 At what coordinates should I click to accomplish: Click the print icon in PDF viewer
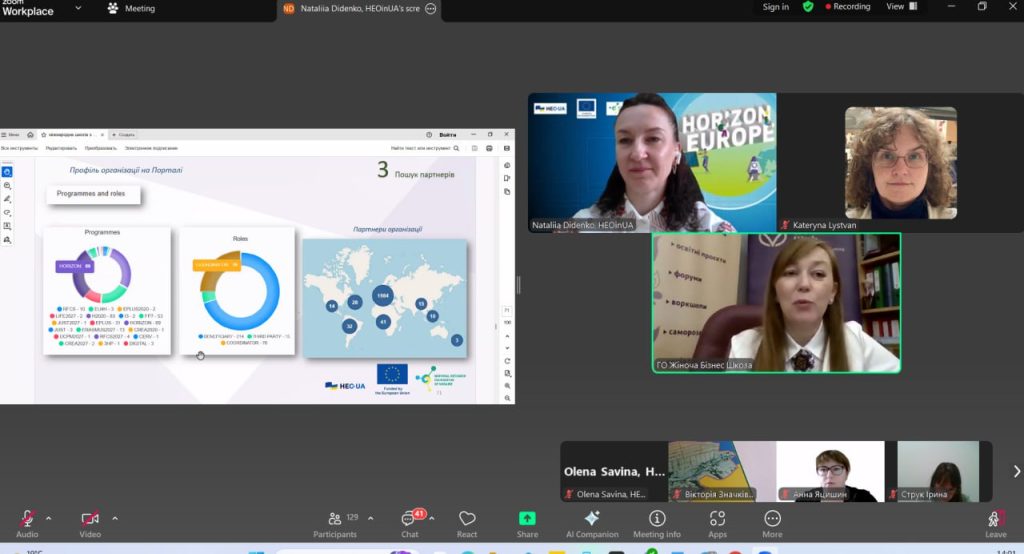(x=489, y=148)
